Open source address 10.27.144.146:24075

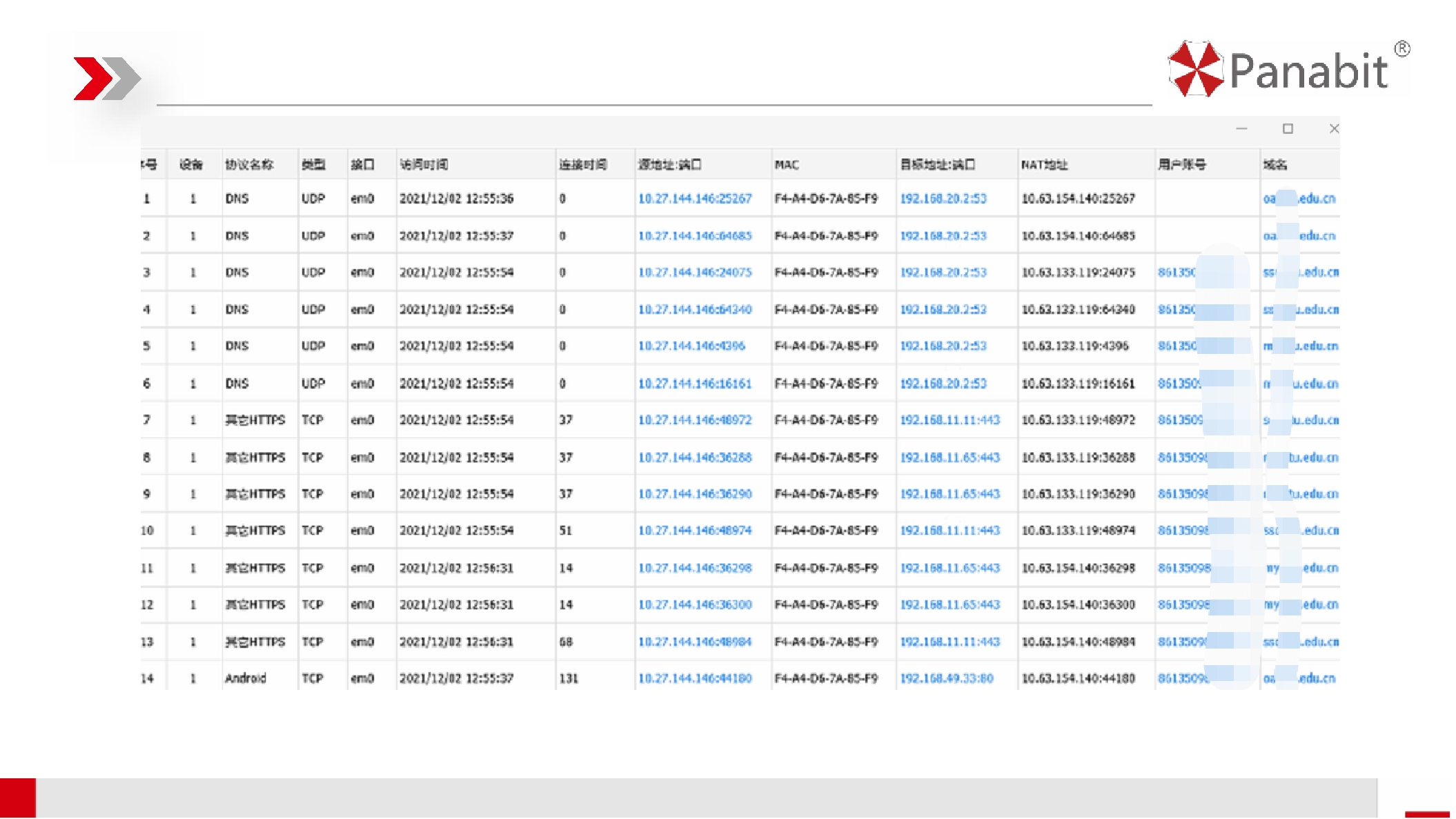(x=695, y=273)
